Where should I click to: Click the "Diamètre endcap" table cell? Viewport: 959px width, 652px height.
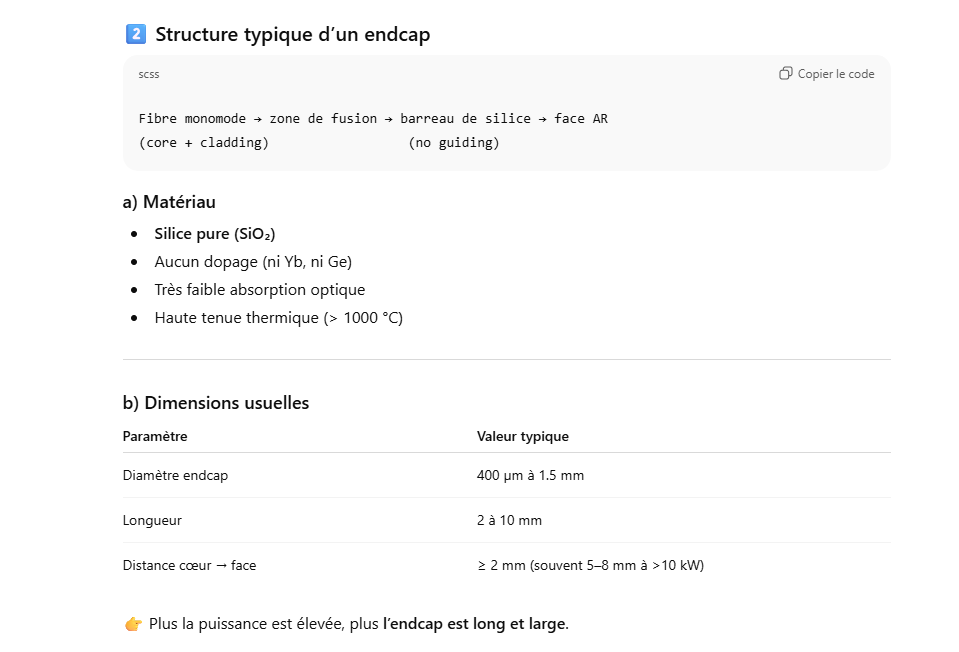tap(175, 475)
